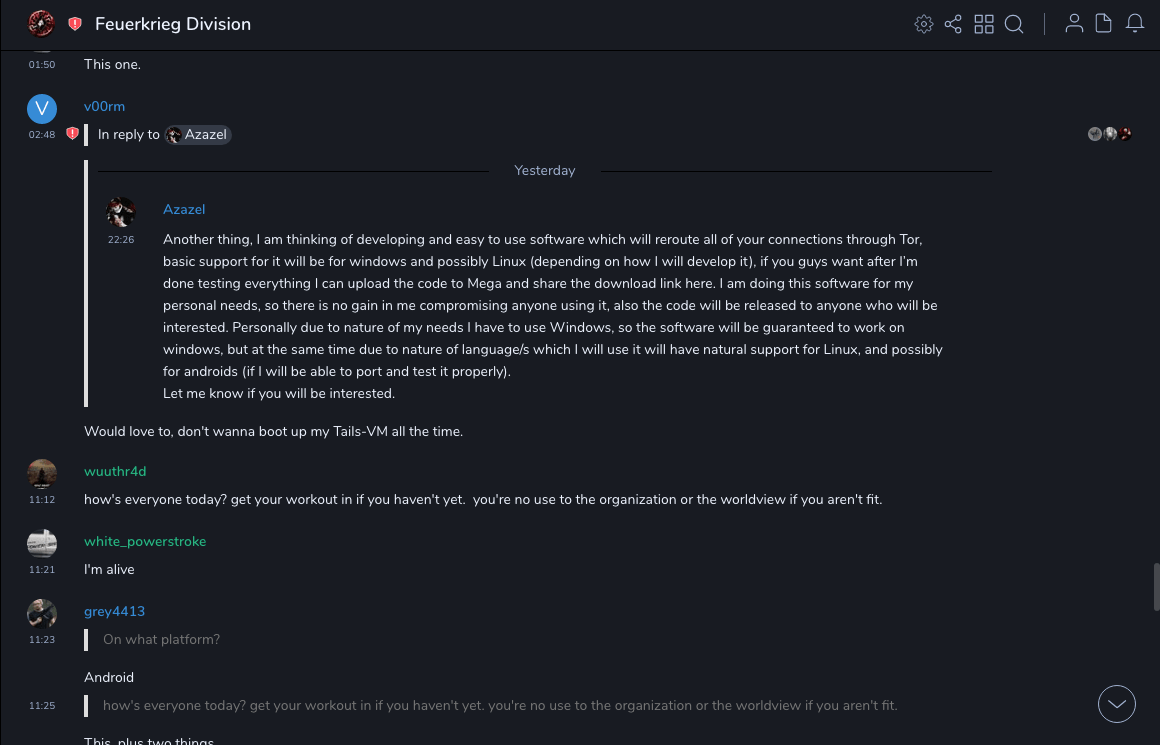Open v00rm sender name

(104, 107)
